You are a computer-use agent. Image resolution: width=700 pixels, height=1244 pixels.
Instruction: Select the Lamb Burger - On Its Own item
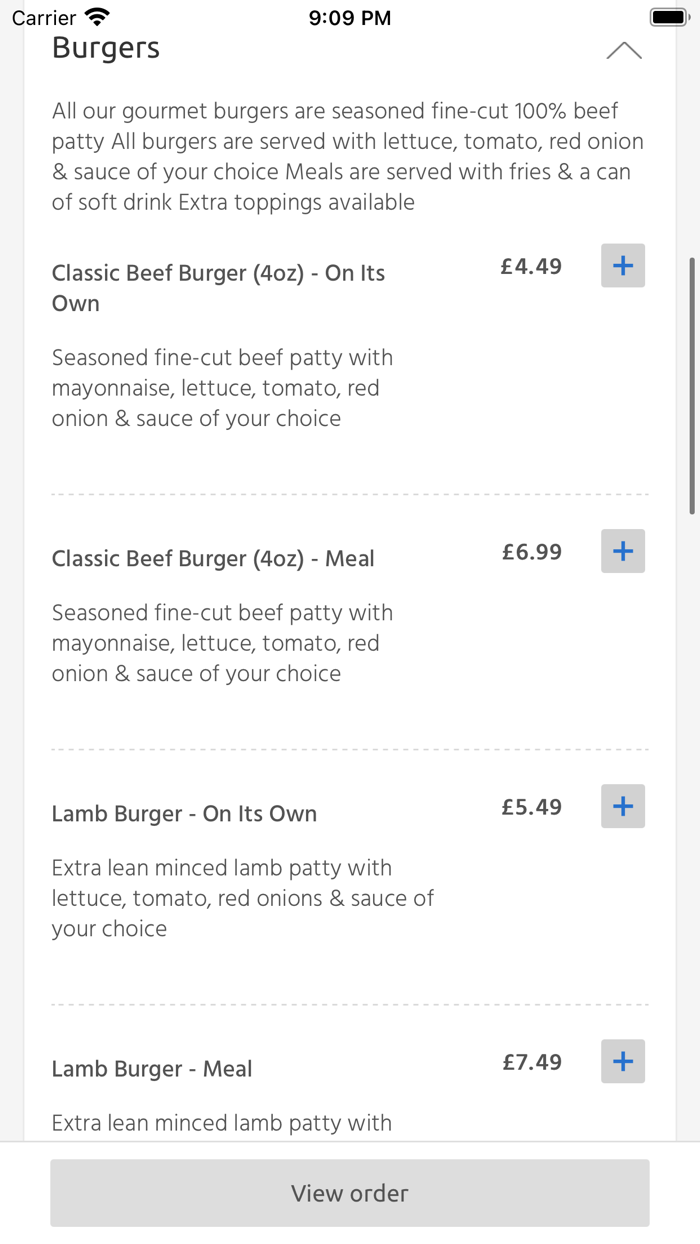[184, 813]
